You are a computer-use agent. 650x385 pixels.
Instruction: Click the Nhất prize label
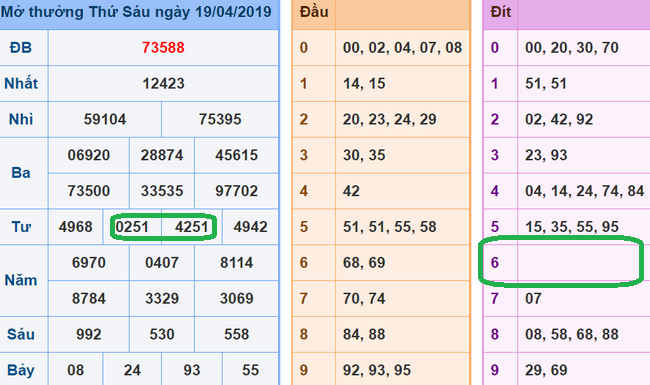point(21,83)
